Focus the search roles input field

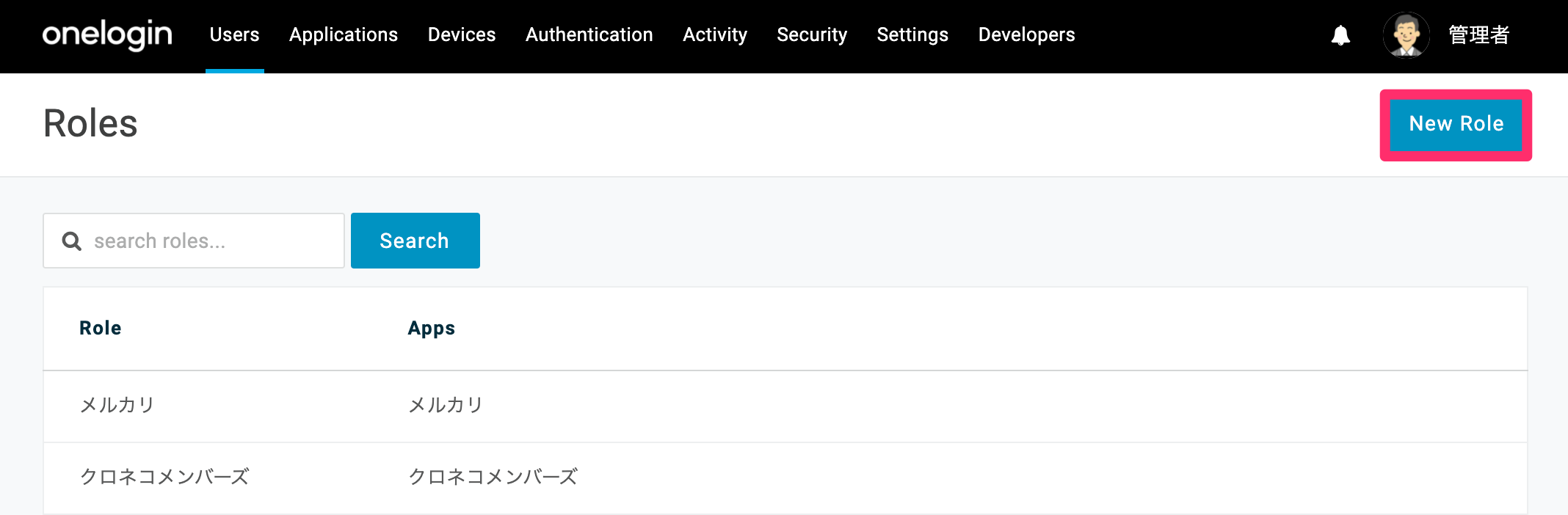(194, 241)
